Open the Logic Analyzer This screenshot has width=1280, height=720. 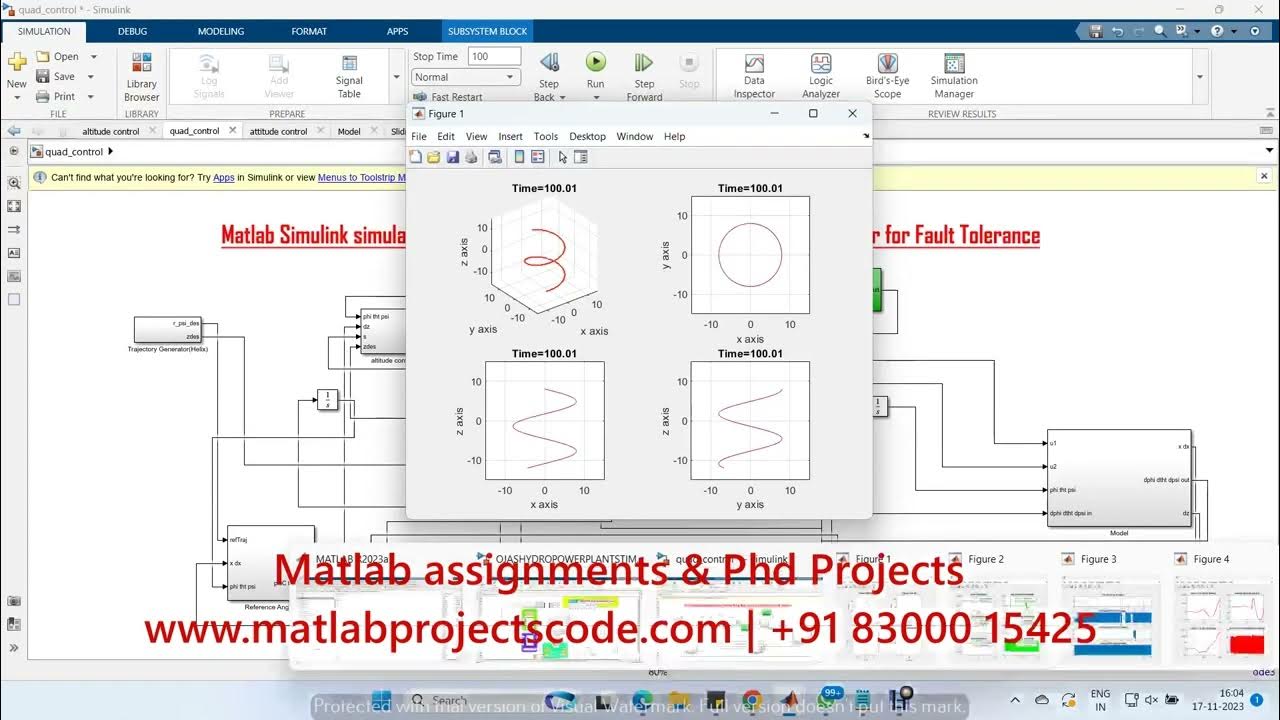click(x=821, y=77)
